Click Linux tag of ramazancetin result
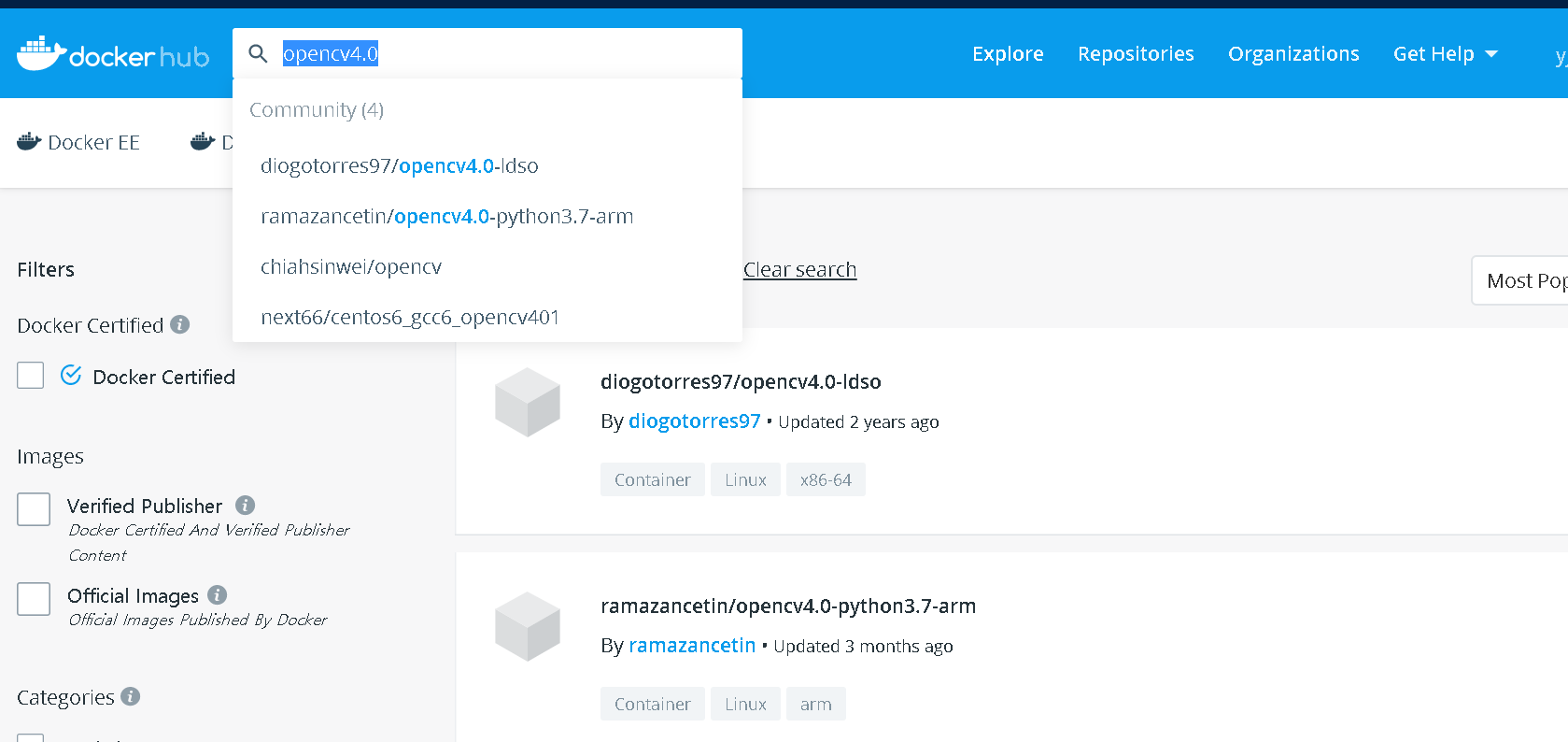Screen dimensions: 1568x742 pos(745,704)
